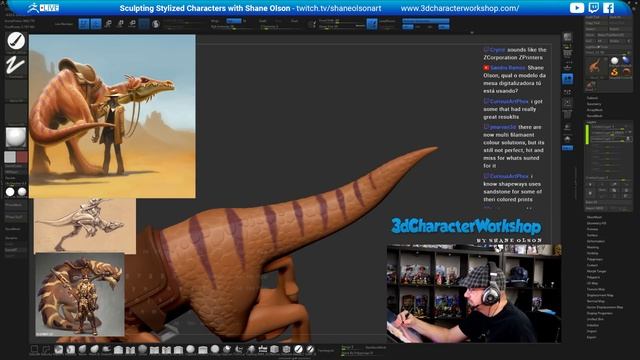Expand the Morph Target sub-palette
The height and width of the screenshot is (360, 640).
point(596,271)
